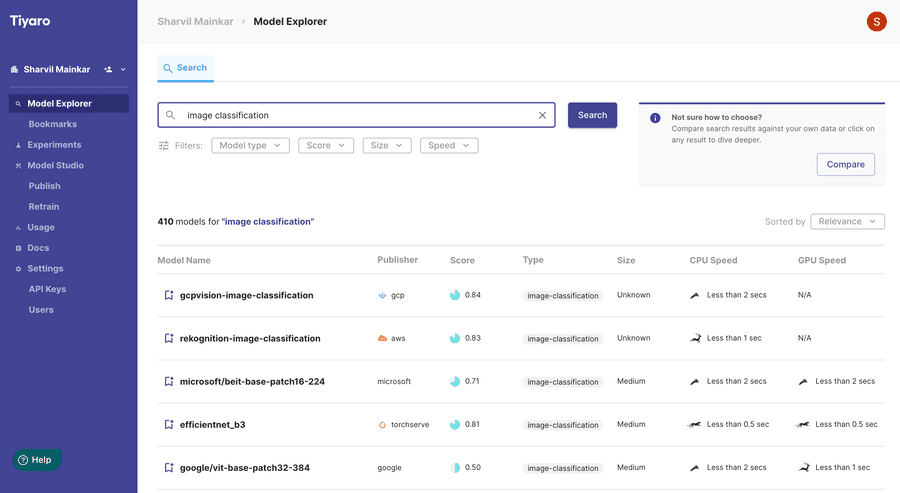Viewport: 900px width, 493px height.
Task: Bookmark the microsoft/beit-base-patch16-224 model
Action: tap(169, 381)
